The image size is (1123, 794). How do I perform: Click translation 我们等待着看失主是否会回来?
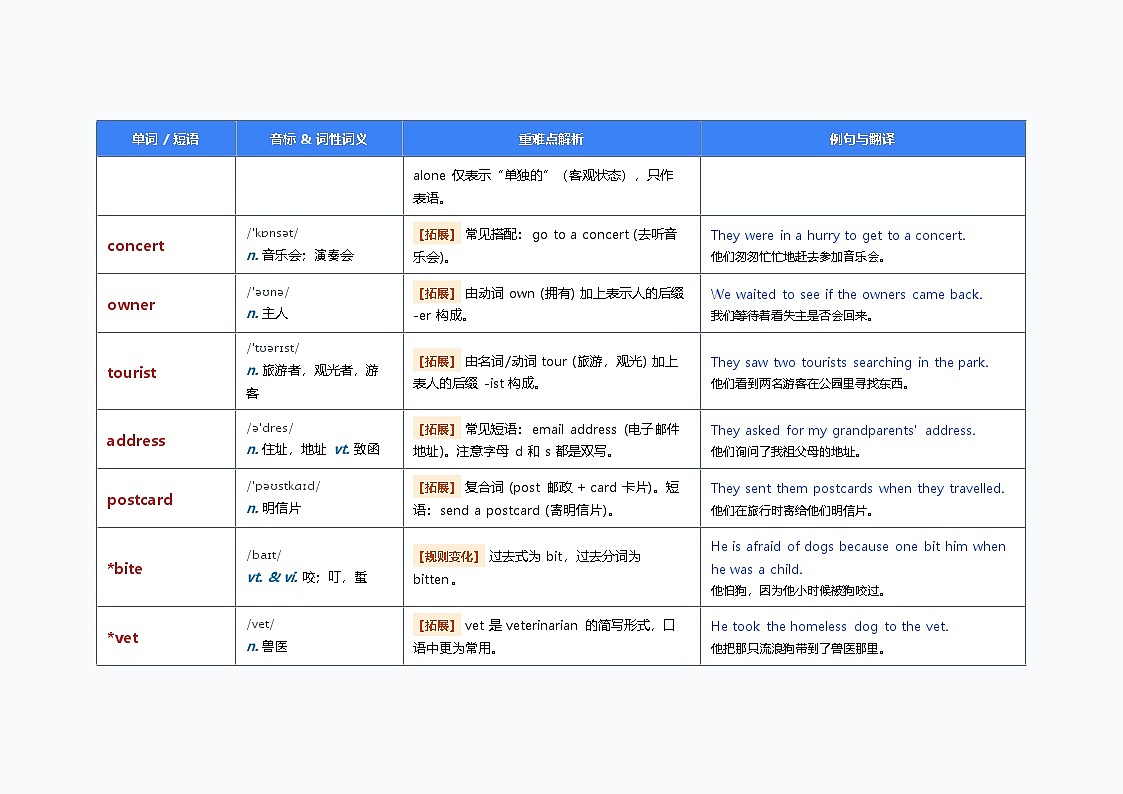[x=791, y=316]
